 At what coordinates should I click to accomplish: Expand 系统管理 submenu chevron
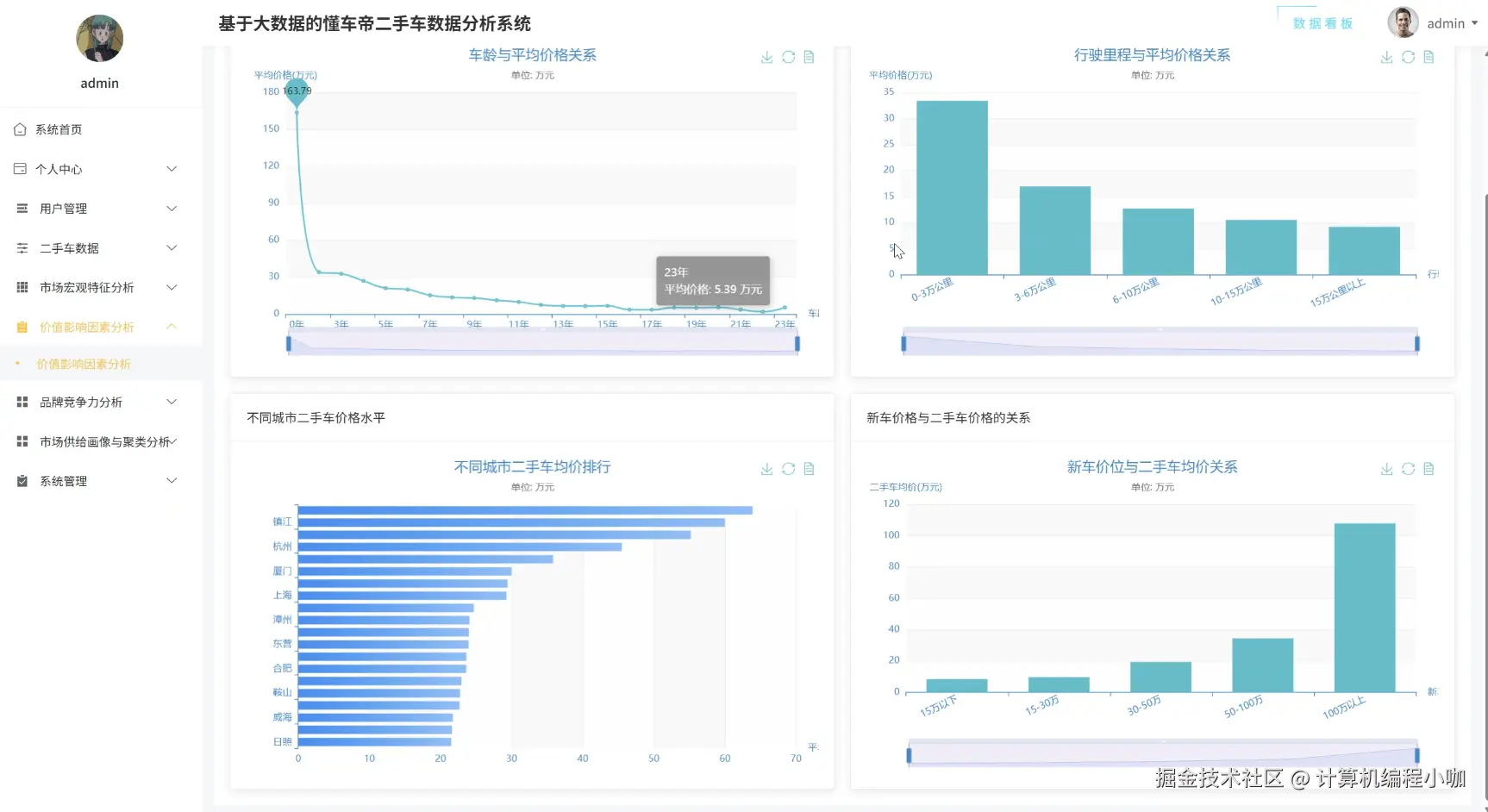172,481
